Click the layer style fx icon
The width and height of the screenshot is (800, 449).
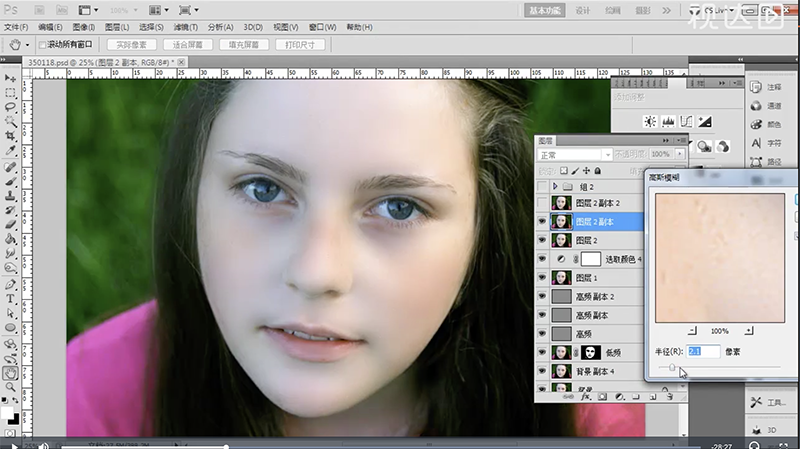tap(586, 396)
